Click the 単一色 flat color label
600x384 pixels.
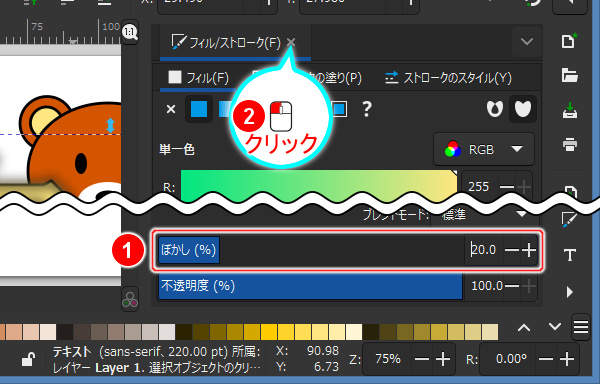[177, 149]
